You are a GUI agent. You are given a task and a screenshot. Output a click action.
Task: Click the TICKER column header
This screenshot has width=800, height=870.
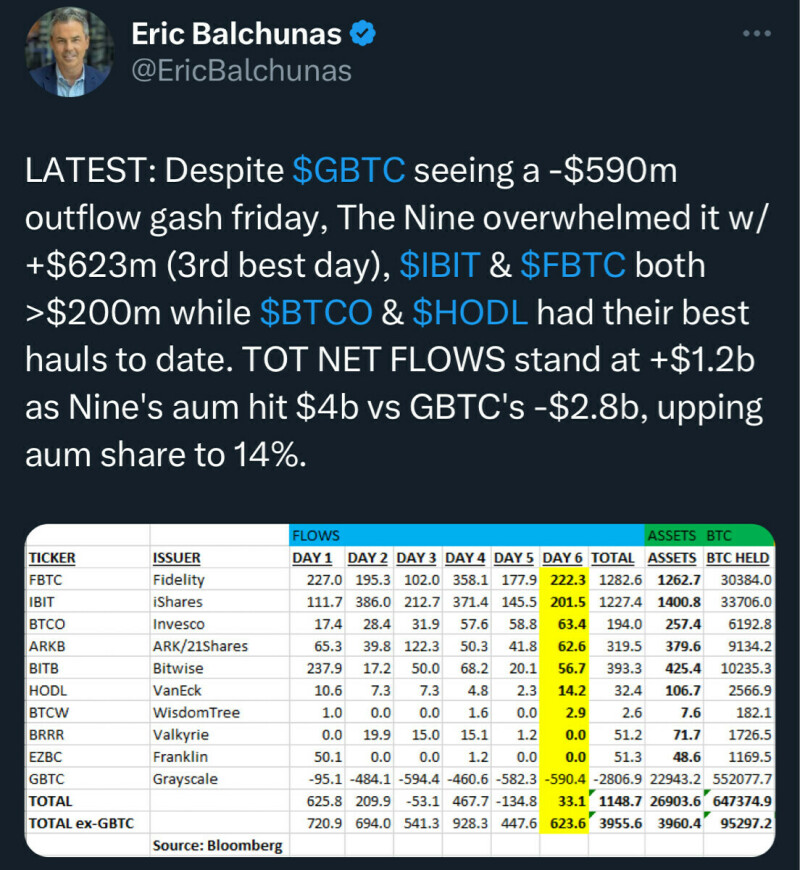click(x=52, y=557)
